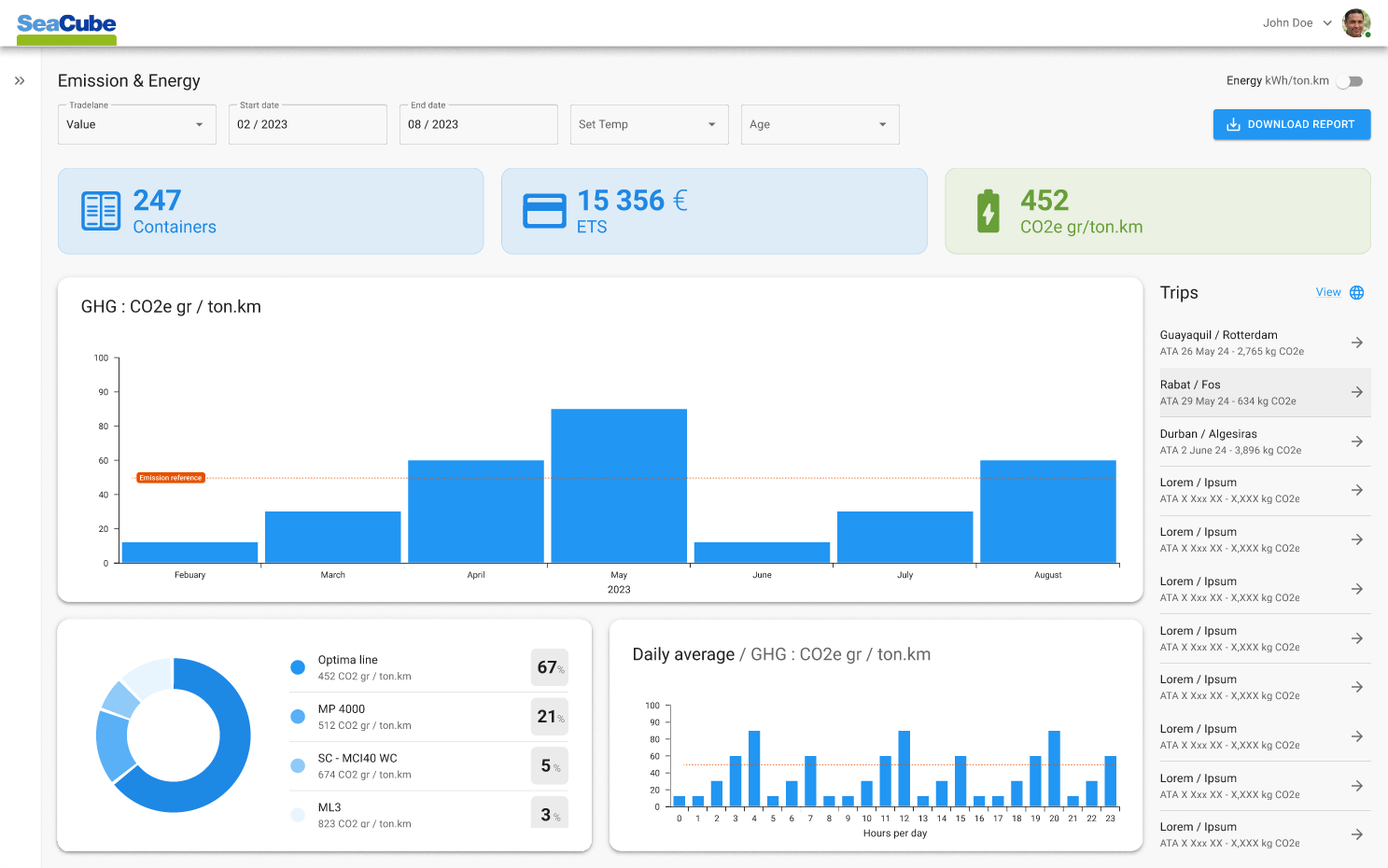Click the hour 20 bar in Daily average chart
The image size is (1388, 868).
pyautogui.click(x=1054, y=769)
